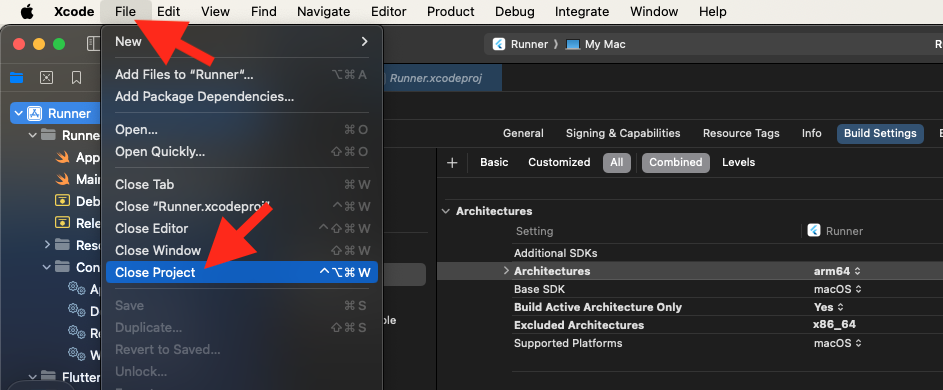Viewport: 943px width, 390px height.
Task: Select Add Package Dependencies...
Action: point(242,96)
